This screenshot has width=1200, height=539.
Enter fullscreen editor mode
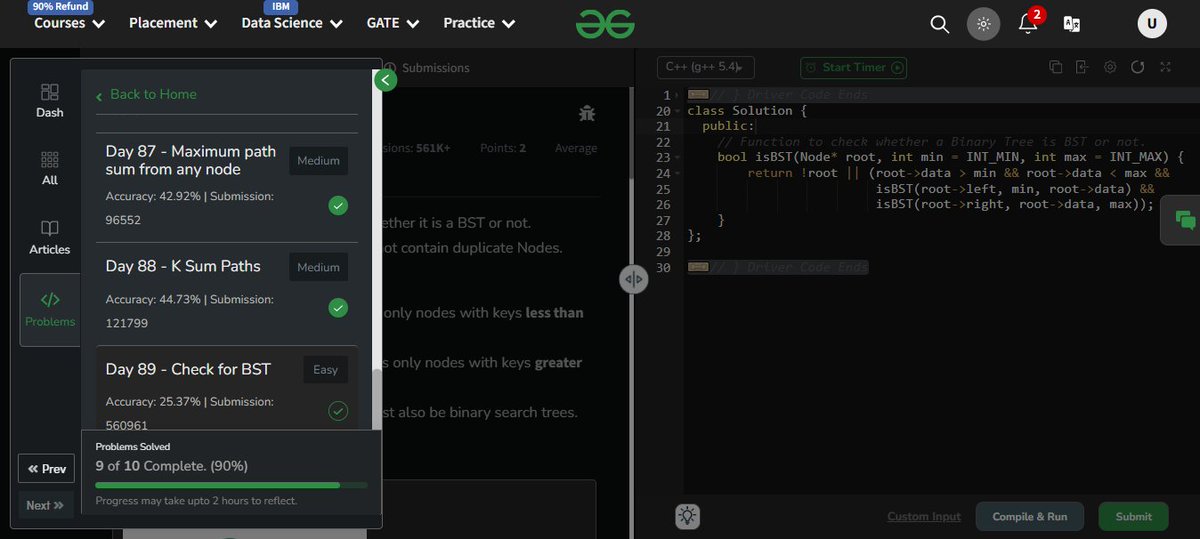[x=1165, y=67]
